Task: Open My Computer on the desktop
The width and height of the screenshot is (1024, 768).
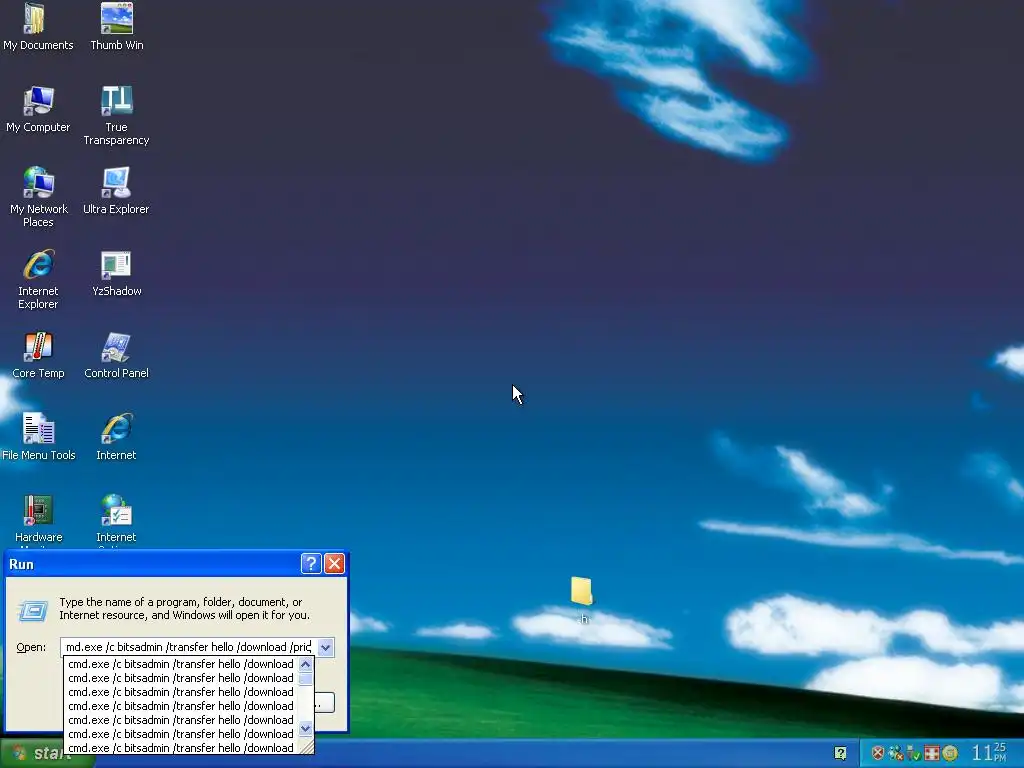Action: 38,109
